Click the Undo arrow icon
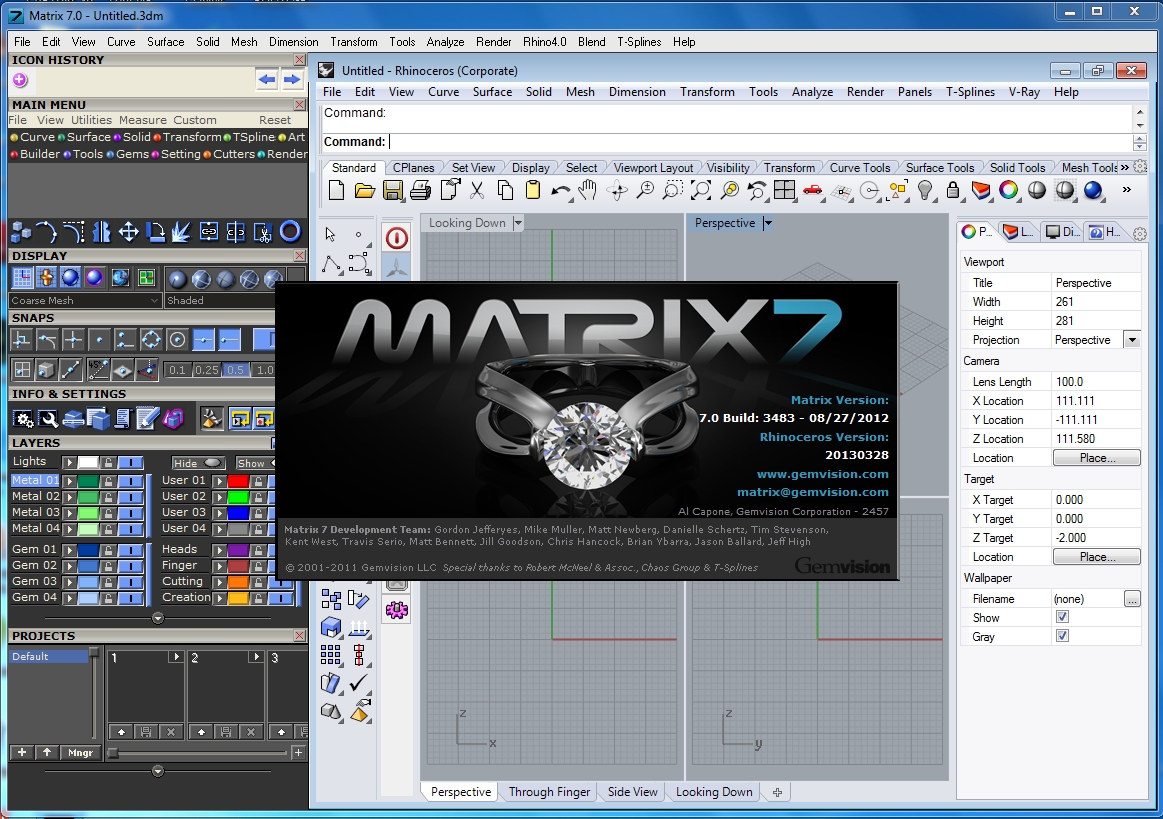1163x819 pixels. pos(561,191)
